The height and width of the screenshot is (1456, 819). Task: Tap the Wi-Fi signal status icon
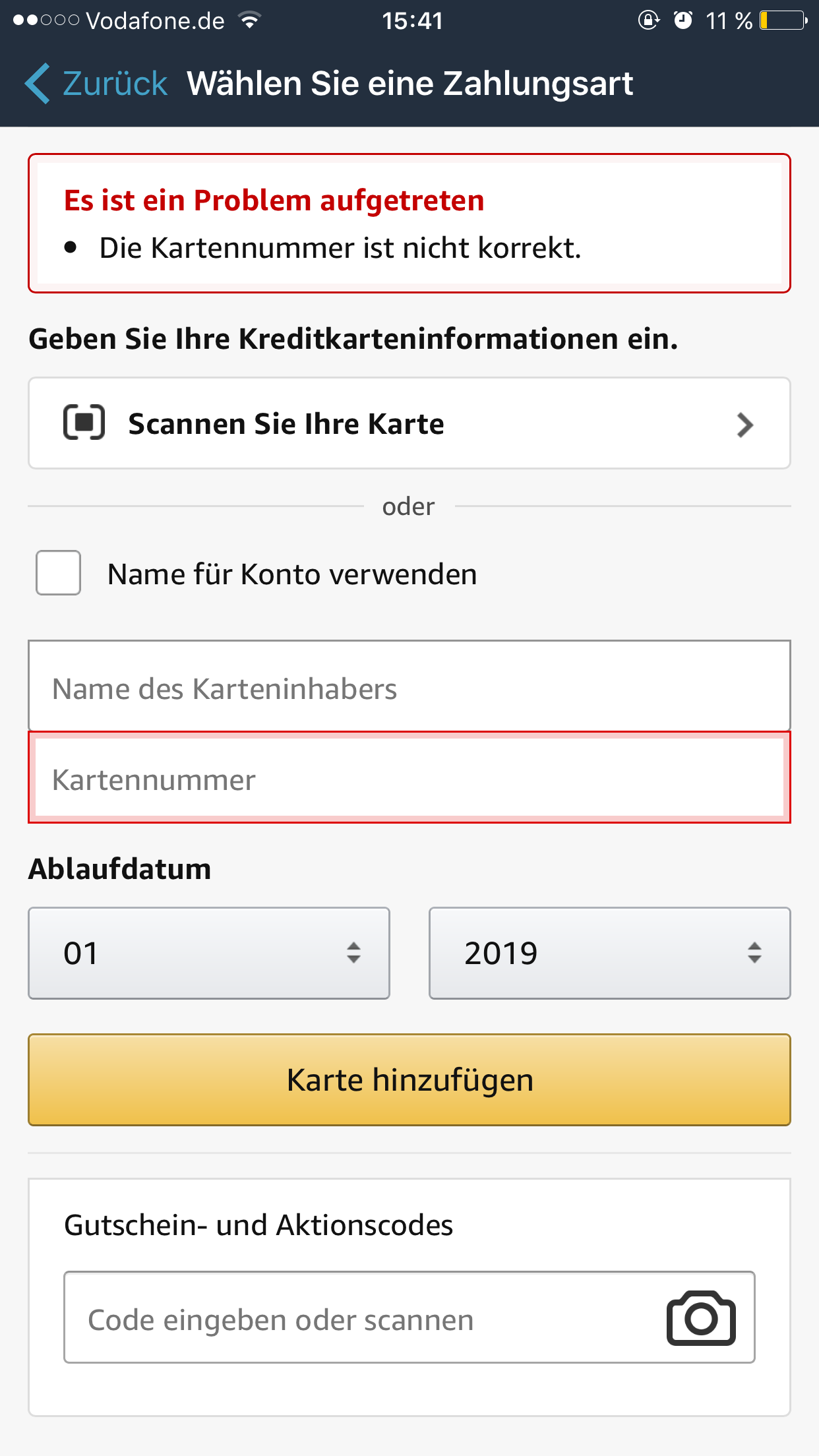[250, 20]
